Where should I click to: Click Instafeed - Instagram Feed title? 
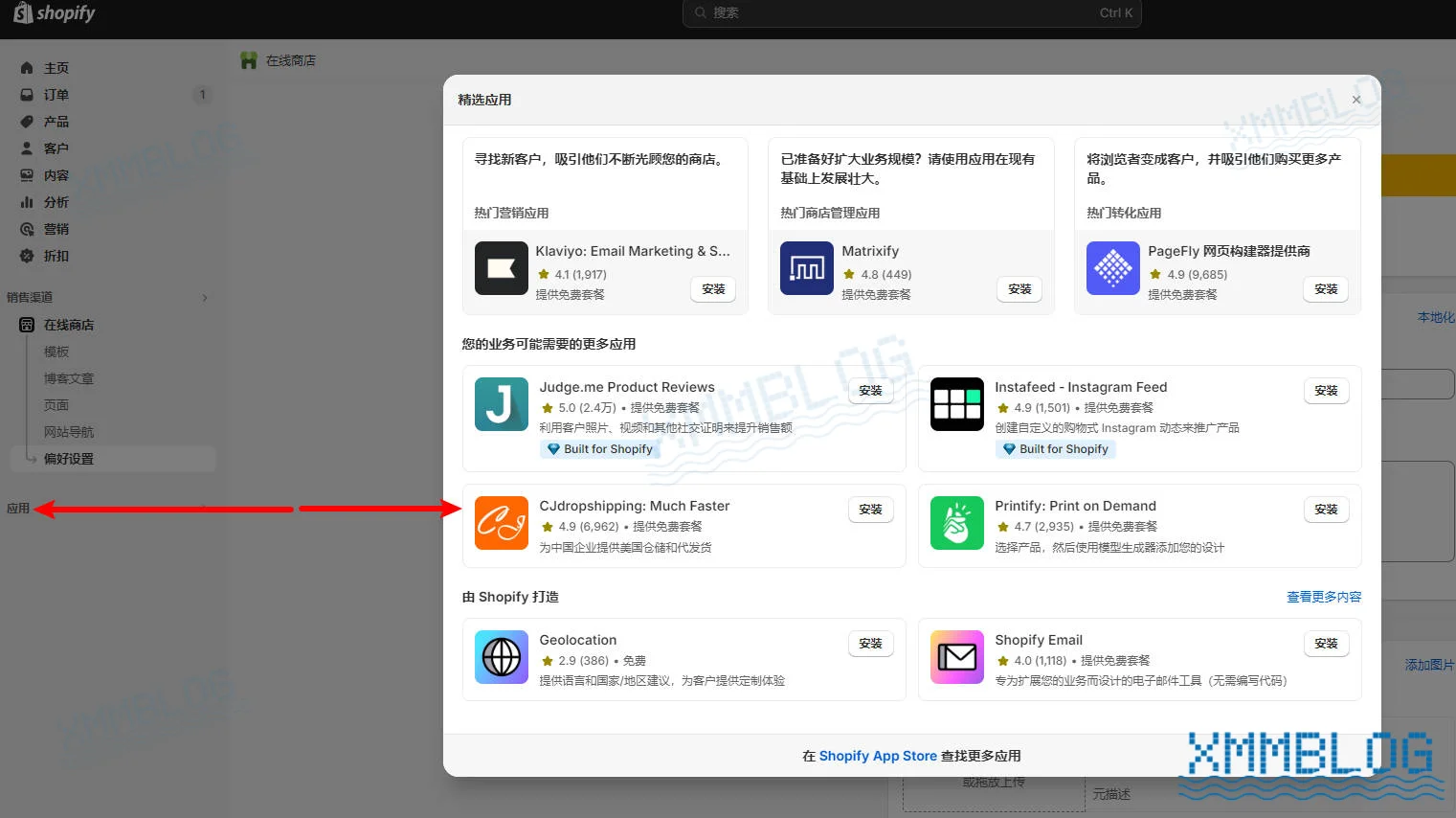[x=1081, y=387]
